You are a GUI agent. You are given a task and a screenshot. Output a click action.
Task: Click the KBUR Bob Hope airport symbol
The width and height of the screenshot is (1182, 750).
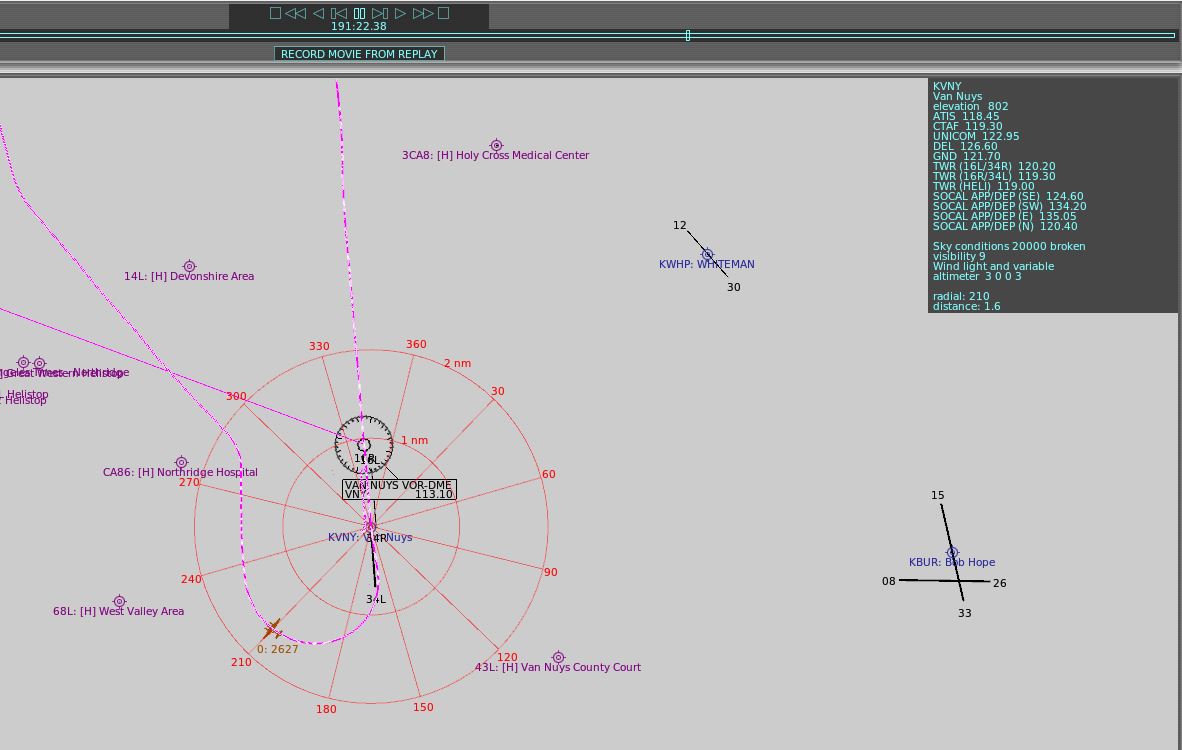tap(952, 552)
